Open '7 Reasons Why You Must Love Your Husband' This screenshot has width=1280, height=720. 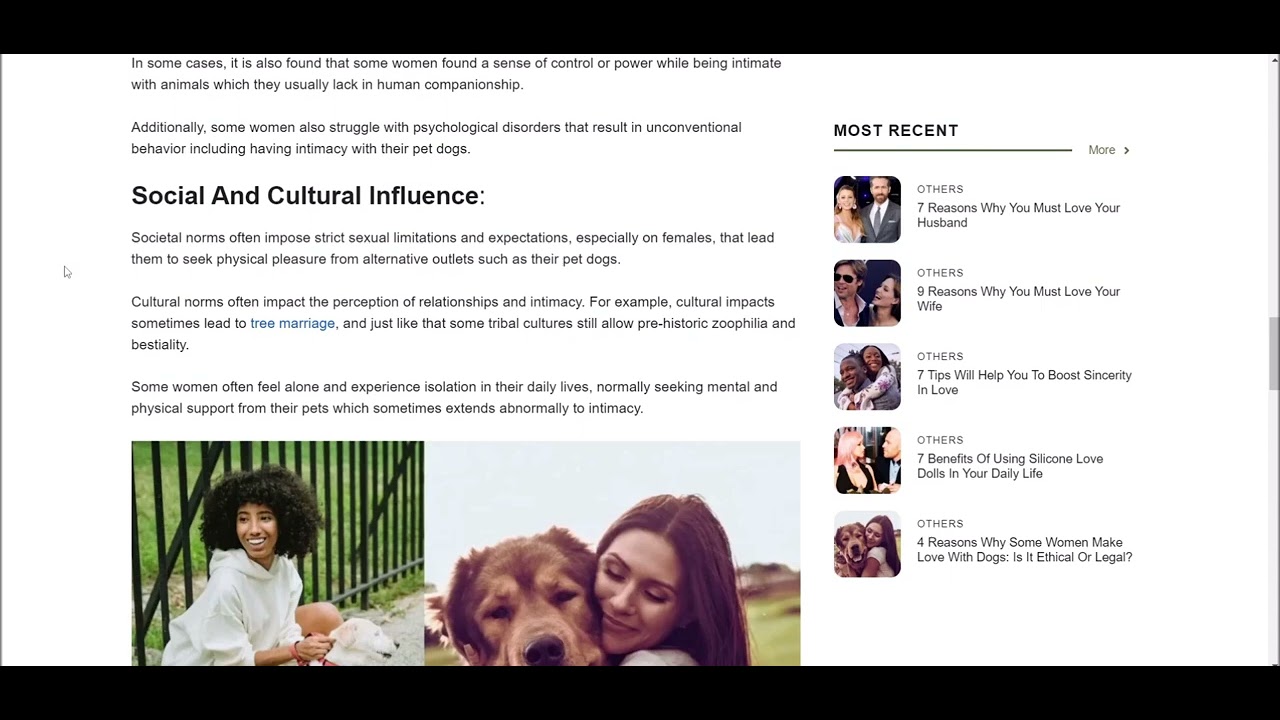(1018, 215)
